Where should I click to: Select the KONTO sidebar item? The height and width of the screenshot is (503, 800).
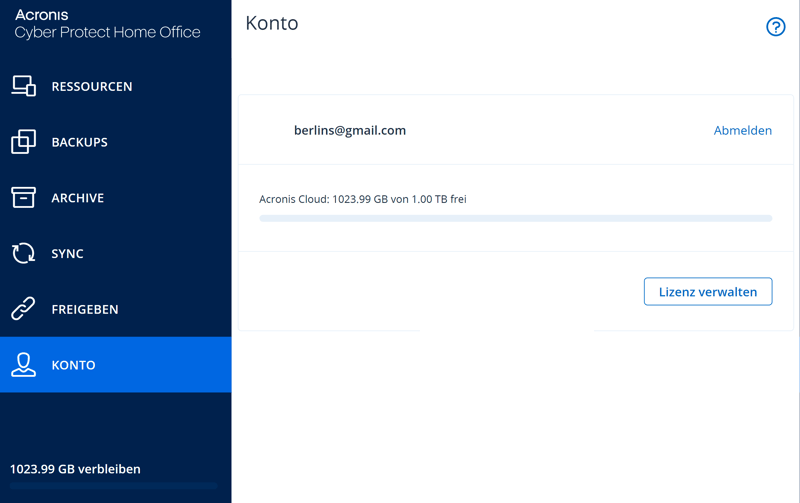tap(115, 365)
